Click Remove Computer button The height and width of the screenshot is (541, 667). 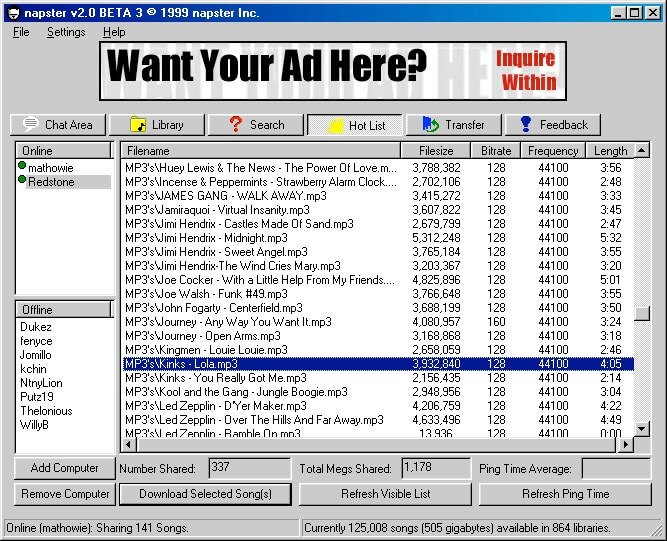[x=65, y=494]
